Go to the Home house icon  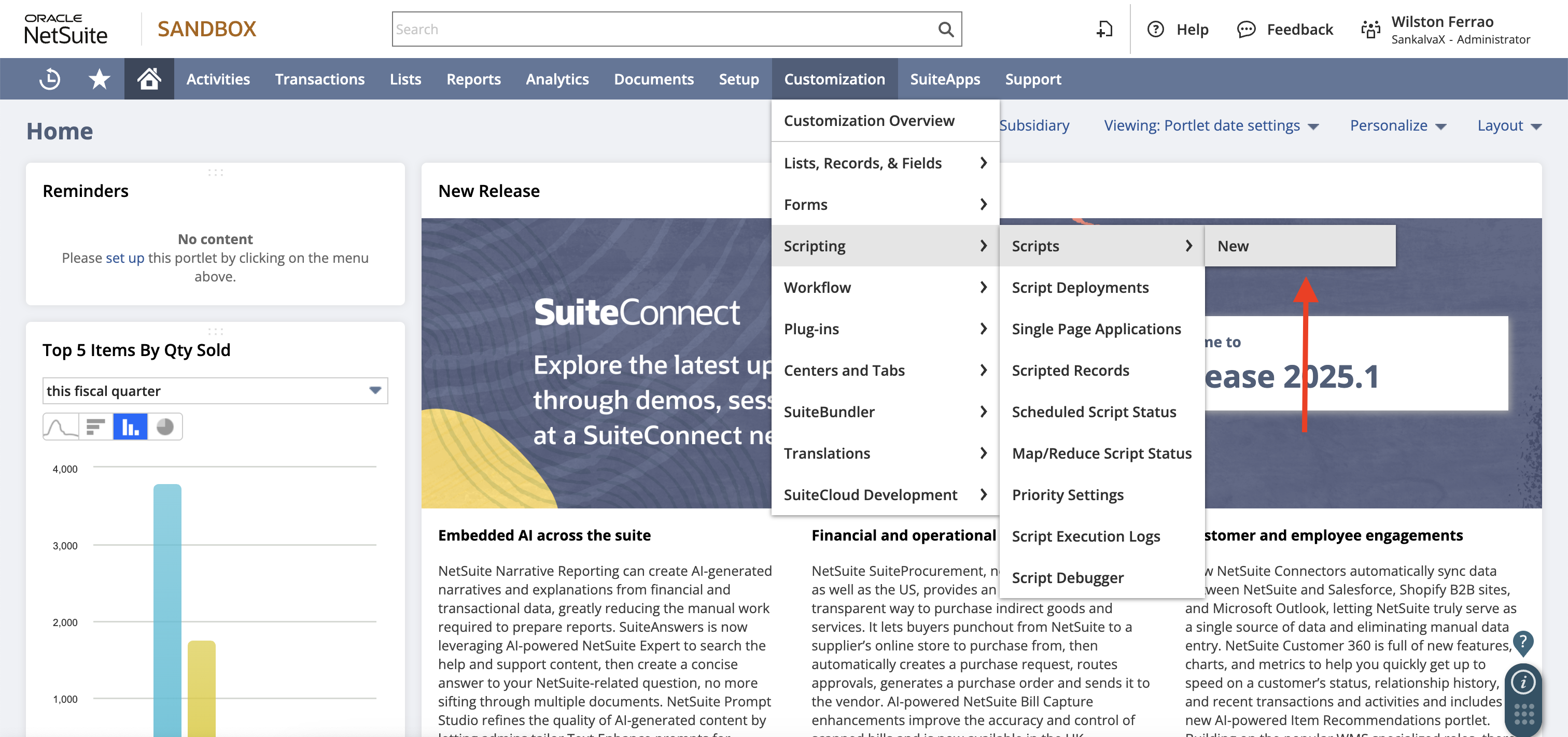tap(149, 79)
